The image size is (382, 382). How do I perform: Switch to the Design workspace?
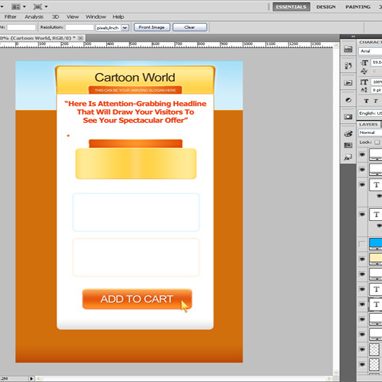coord(326,7)
